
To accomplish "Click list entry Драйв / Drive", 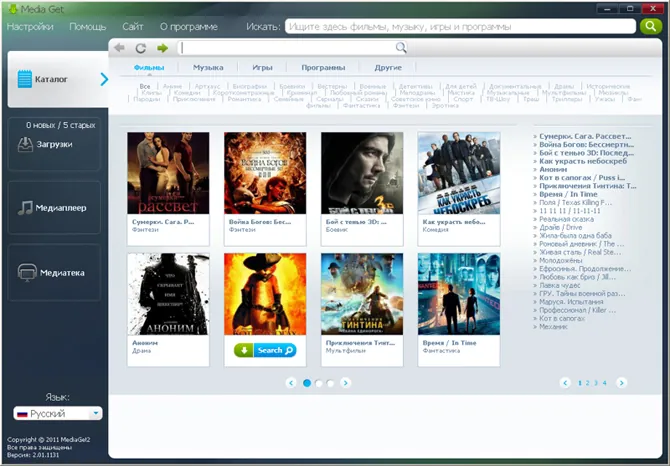I will 561,227.
